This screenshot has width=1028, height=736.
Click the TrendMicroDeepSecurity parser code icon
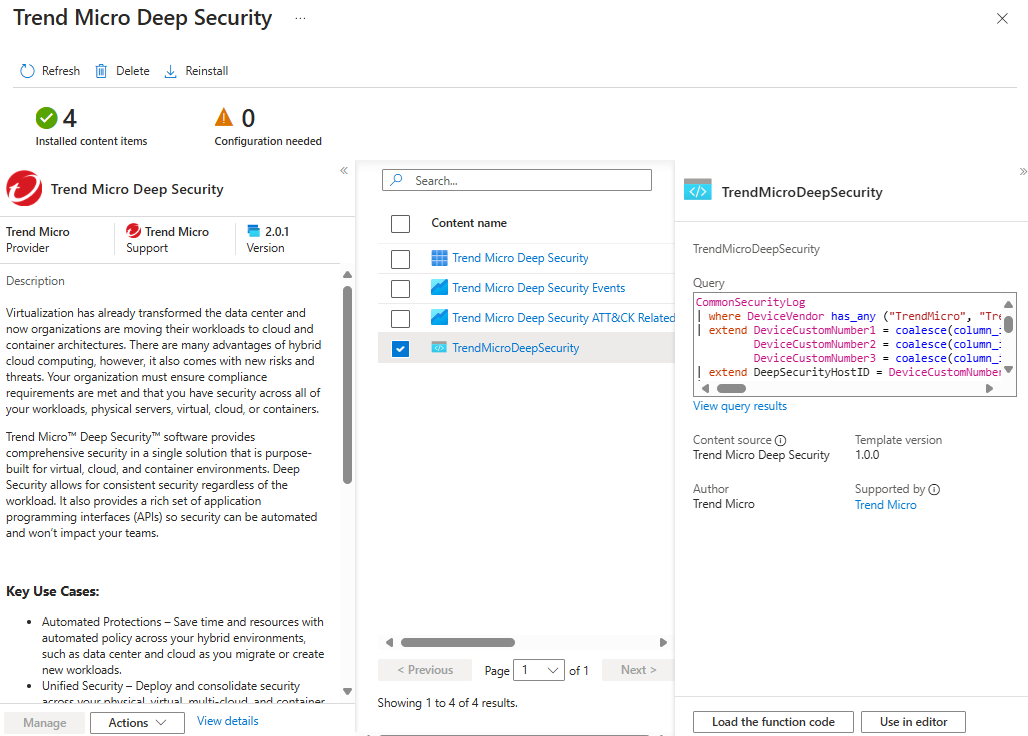pos(439,348)
